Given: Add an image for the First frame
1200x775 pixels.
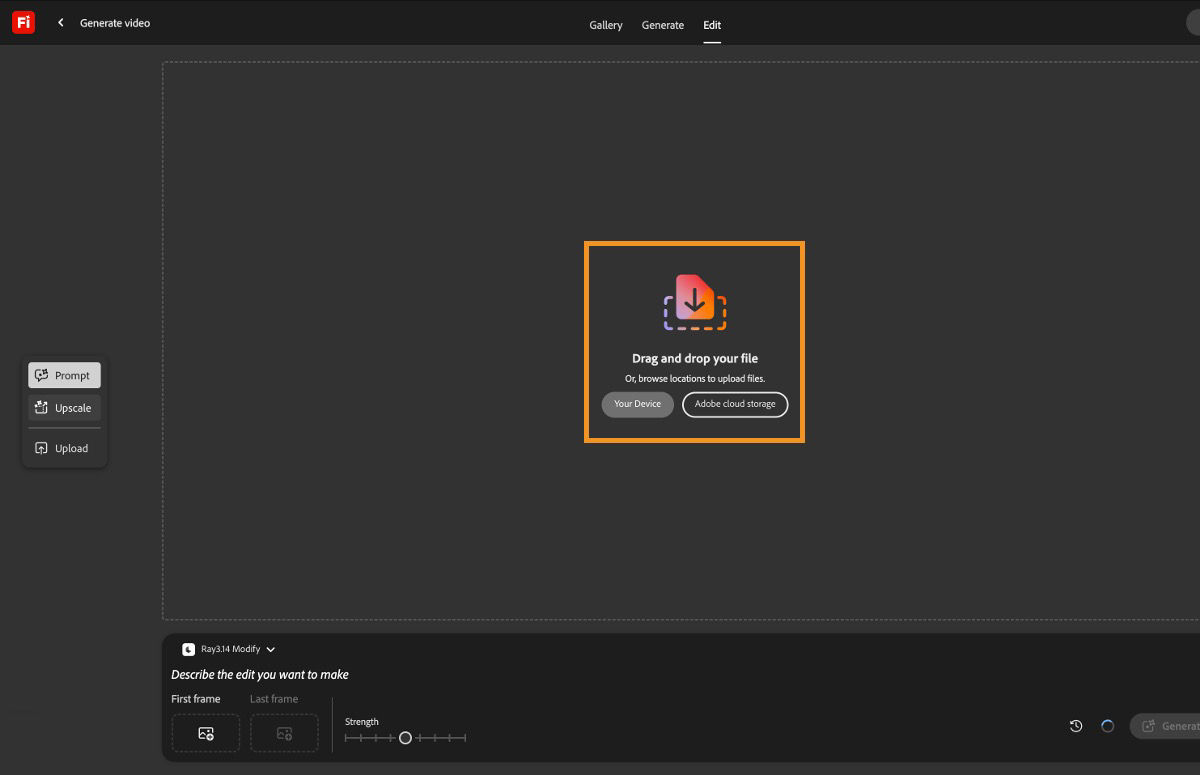Looking at the screenshot, I should point(205,733).
